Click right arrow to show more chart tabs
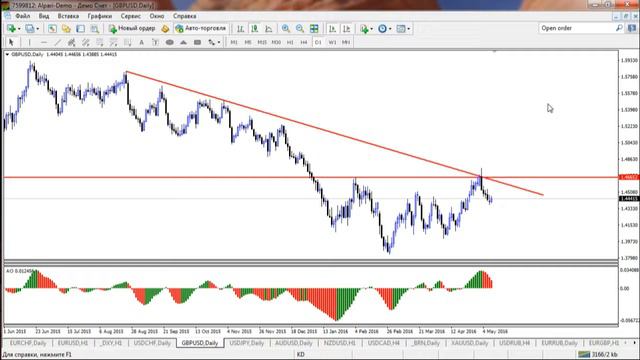Screen dimensions: 640x360 click(x=634, y=343)
